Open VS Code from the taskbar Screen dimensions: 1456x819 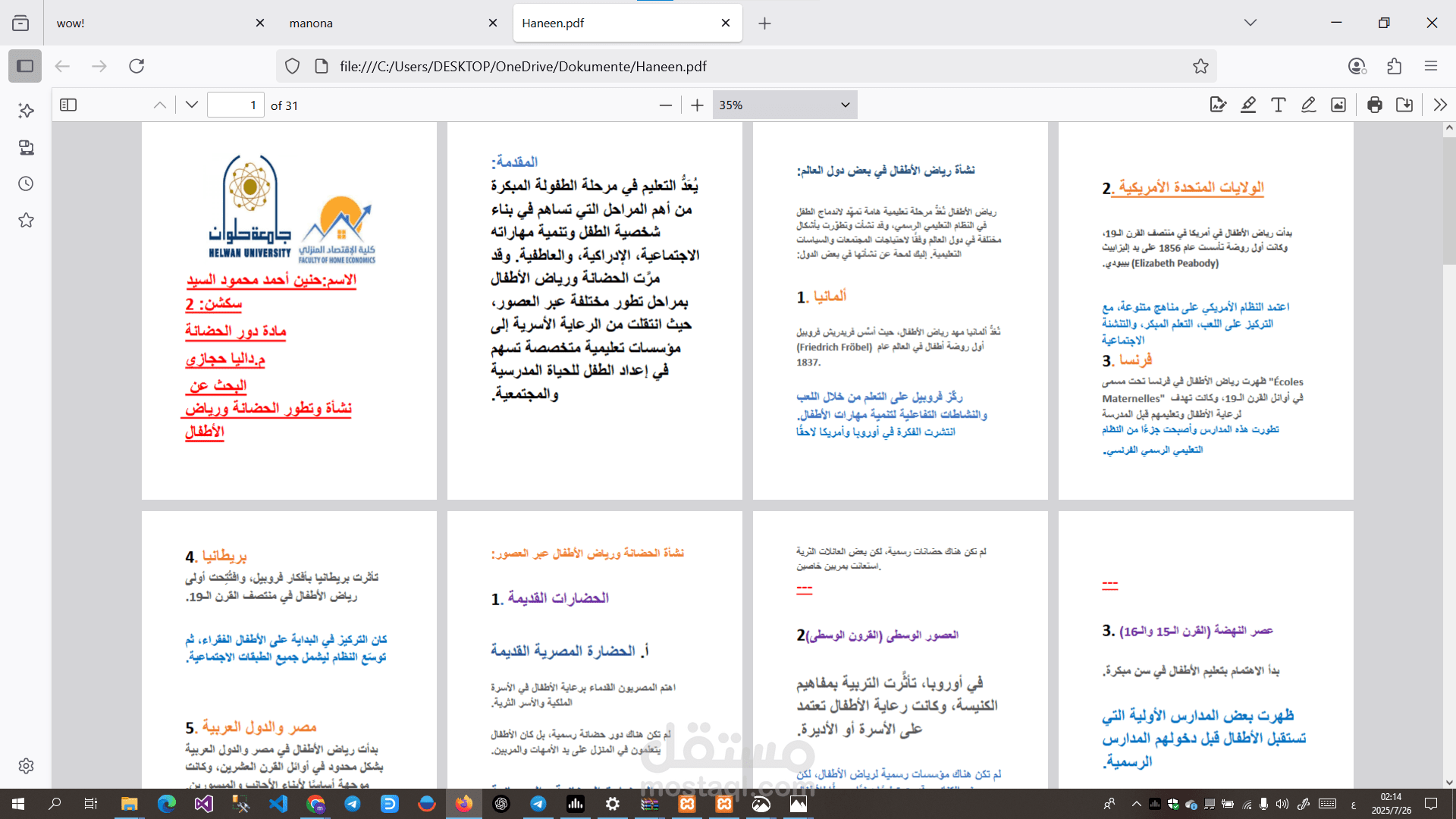click(x=278, y=804)
